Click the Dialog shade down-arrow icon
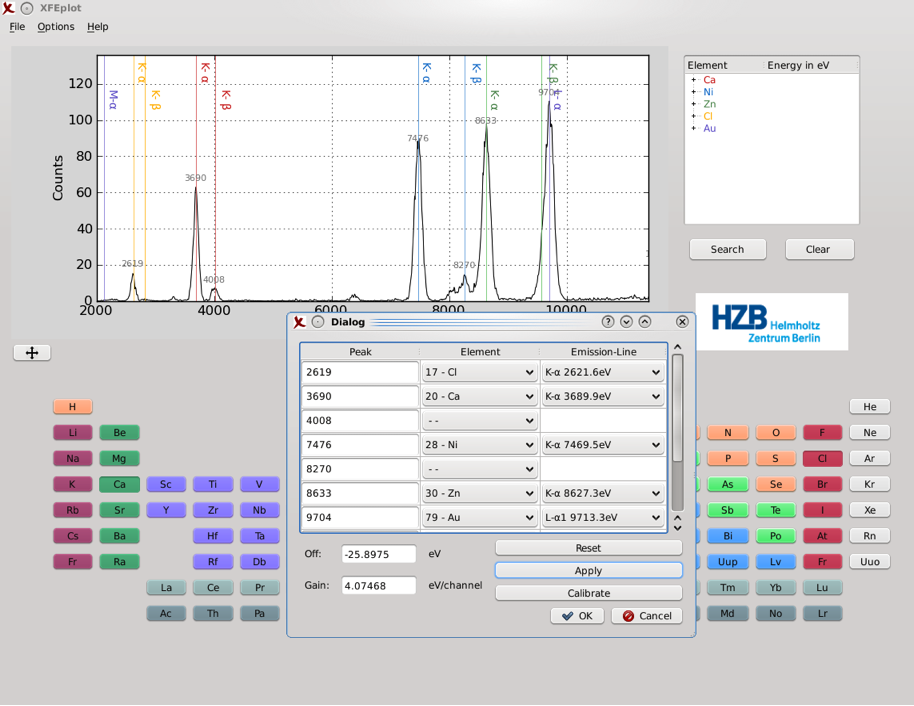Image resolution: width=914 pixels, height=706 pixels. (x=626, y=322)
